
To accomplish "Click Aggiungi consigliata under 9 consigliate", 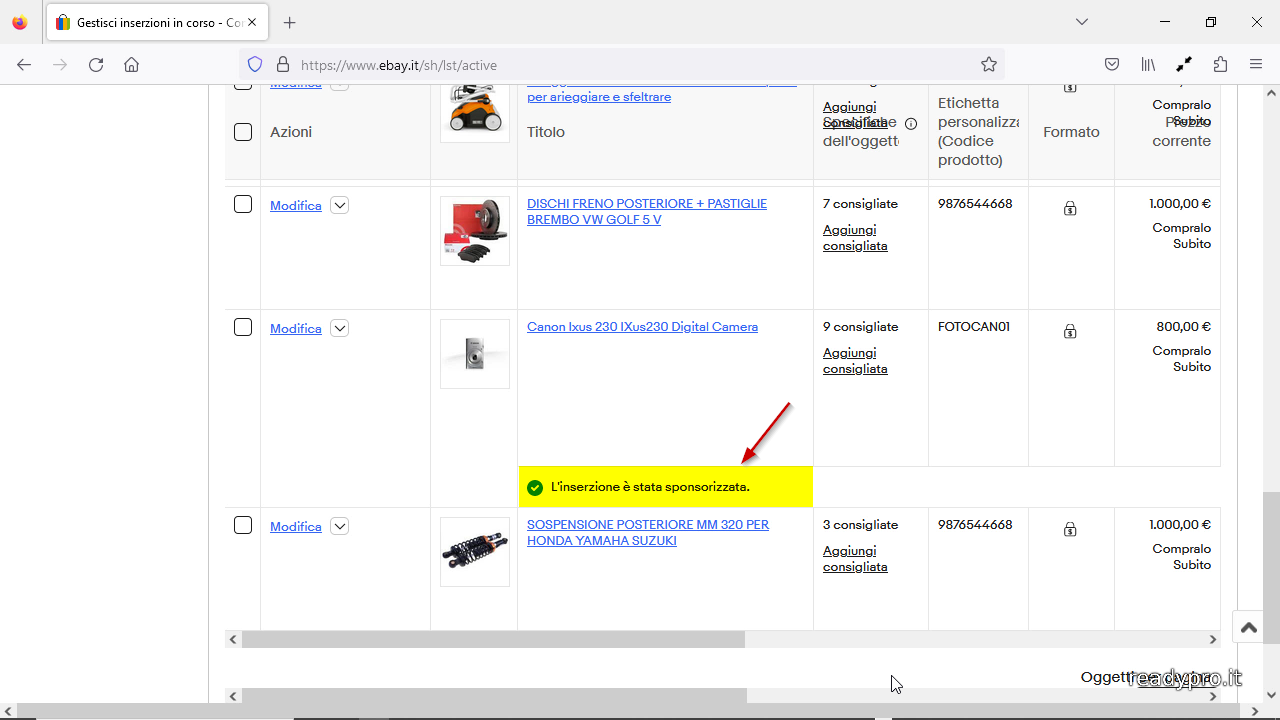I will tap(855, 361).
